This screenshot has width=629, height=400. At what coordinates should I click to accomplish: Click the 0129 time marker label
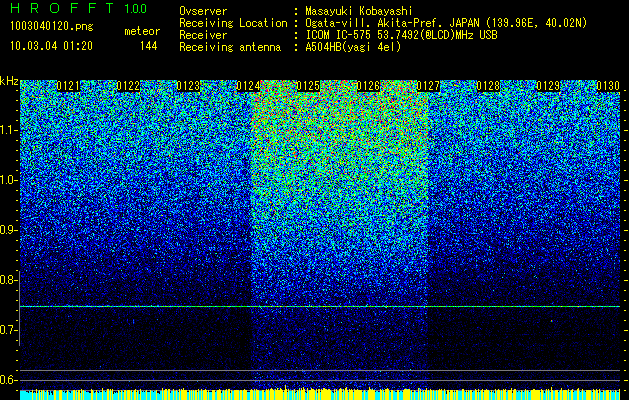548,86
